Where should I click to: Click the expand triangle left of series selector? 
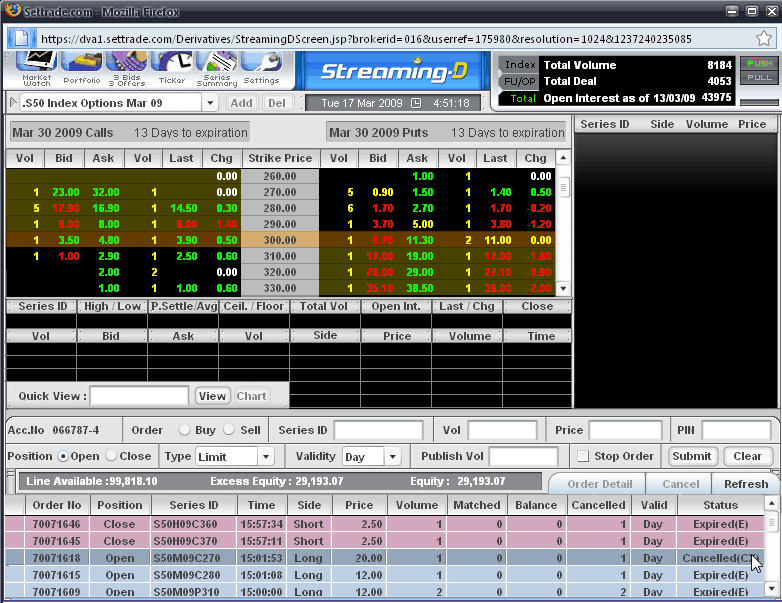13,103
